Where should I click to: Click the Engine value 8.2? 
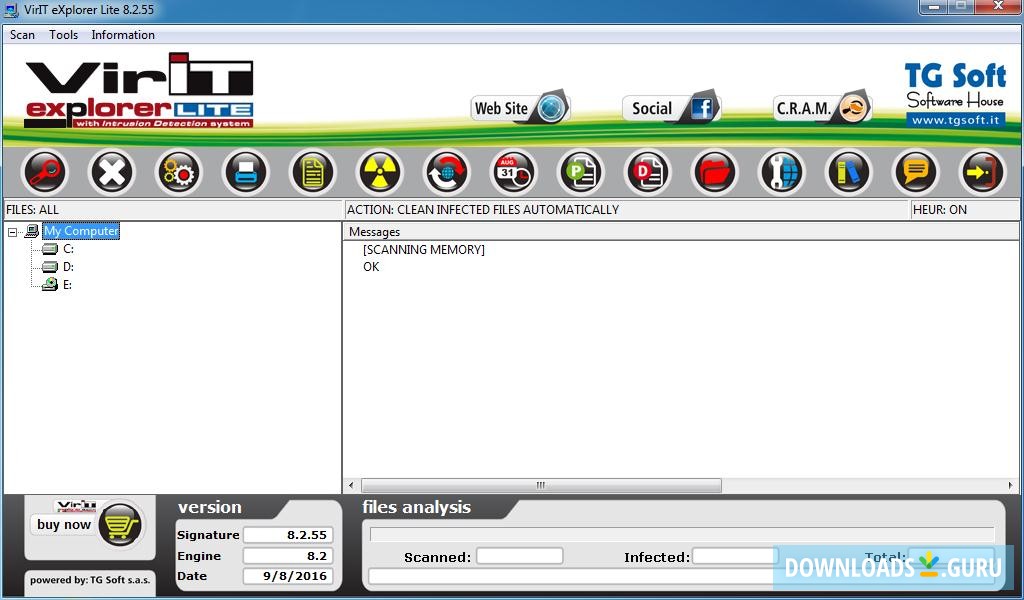[x=288, y=556]
